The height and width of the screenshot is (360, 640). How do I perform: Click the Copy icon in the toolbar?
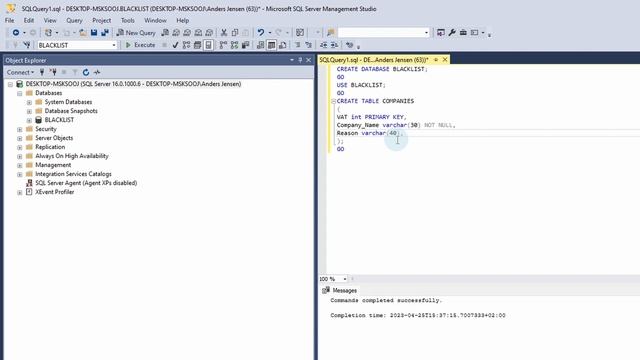click(235, 33)
